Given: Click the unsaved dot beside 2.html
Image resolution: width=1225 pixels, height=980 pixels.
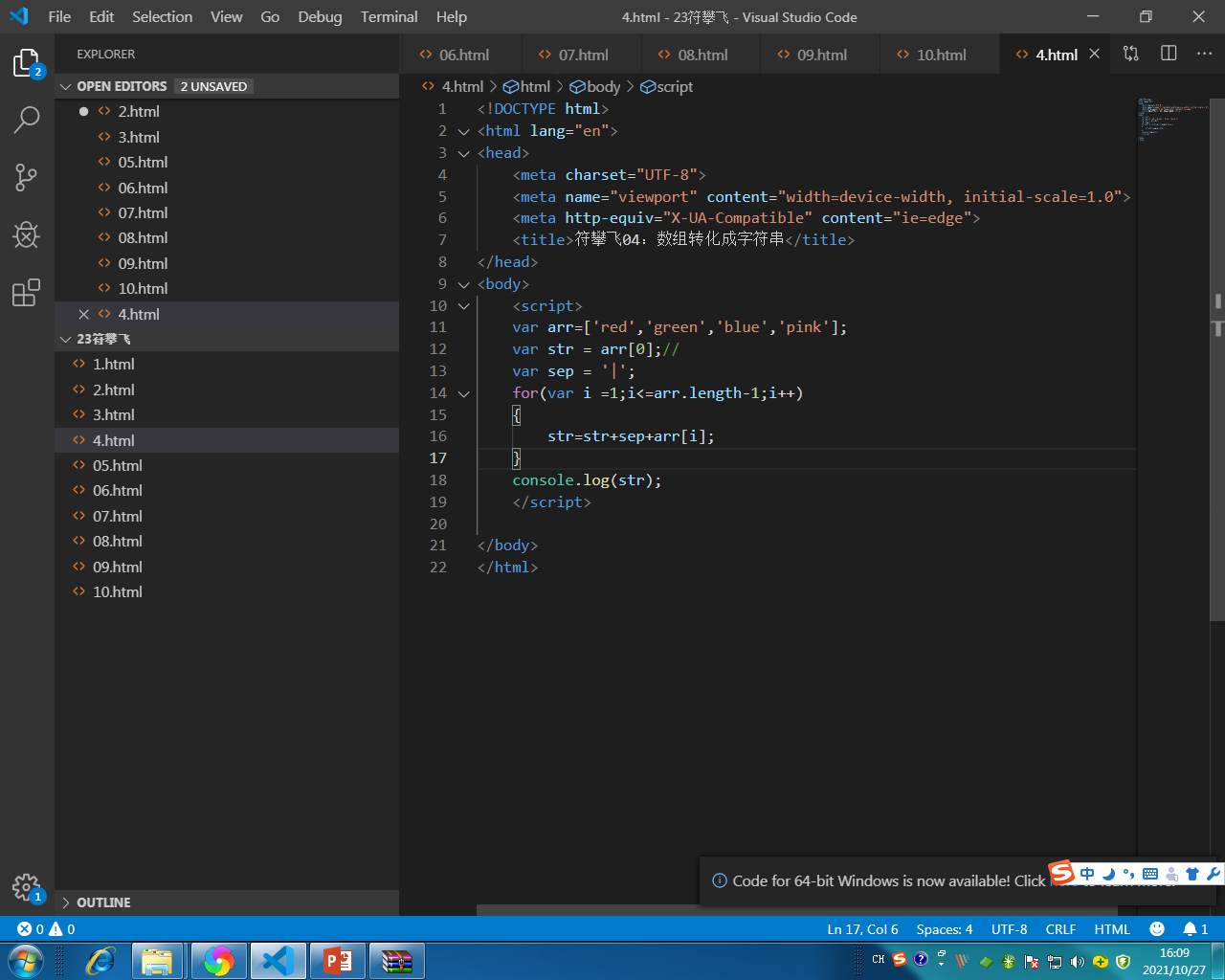Looking at the screenshot, I should [x=83, y=111].
